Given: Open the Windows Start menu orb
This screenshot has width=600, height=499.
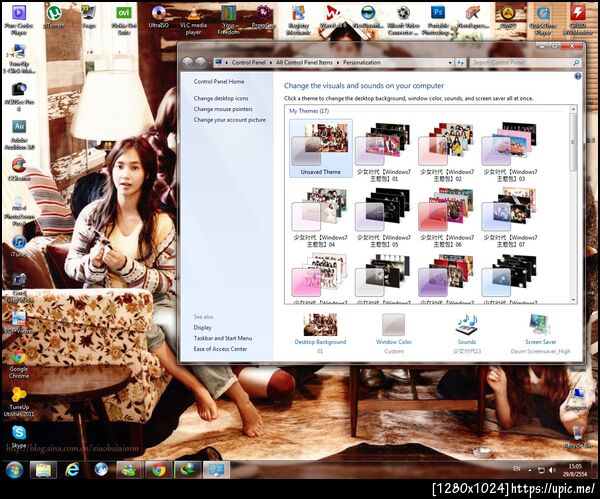Looking at the screenshot, I should point(14,470).
